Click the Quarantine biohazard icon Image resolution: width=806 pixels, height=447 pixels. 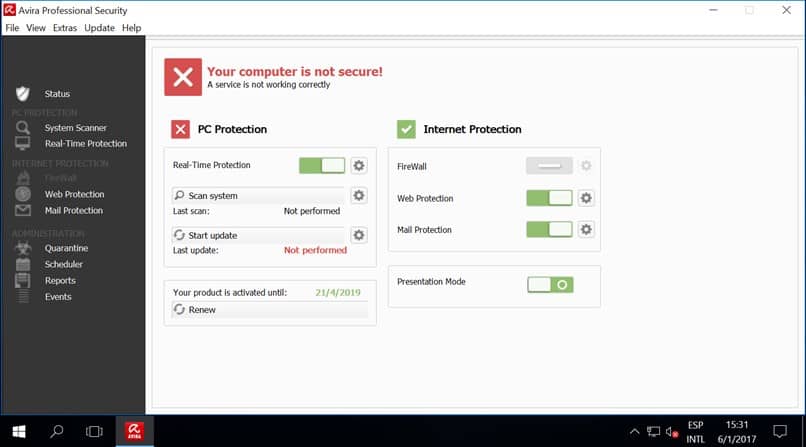coord(23,248)
